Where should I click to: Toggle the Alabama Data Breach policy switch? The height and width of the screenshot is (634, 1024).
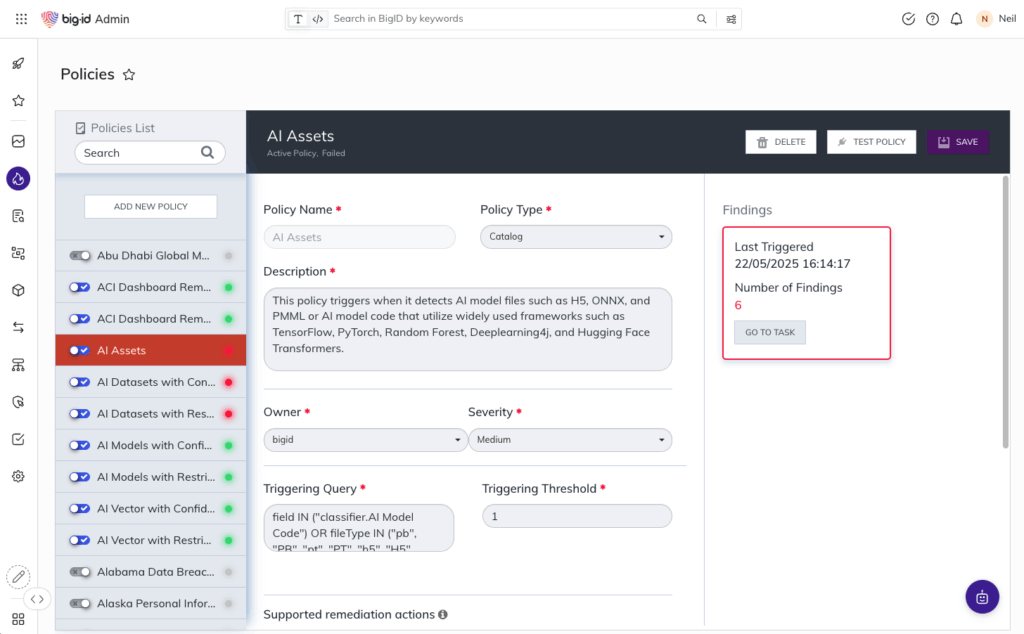[79, 572]
